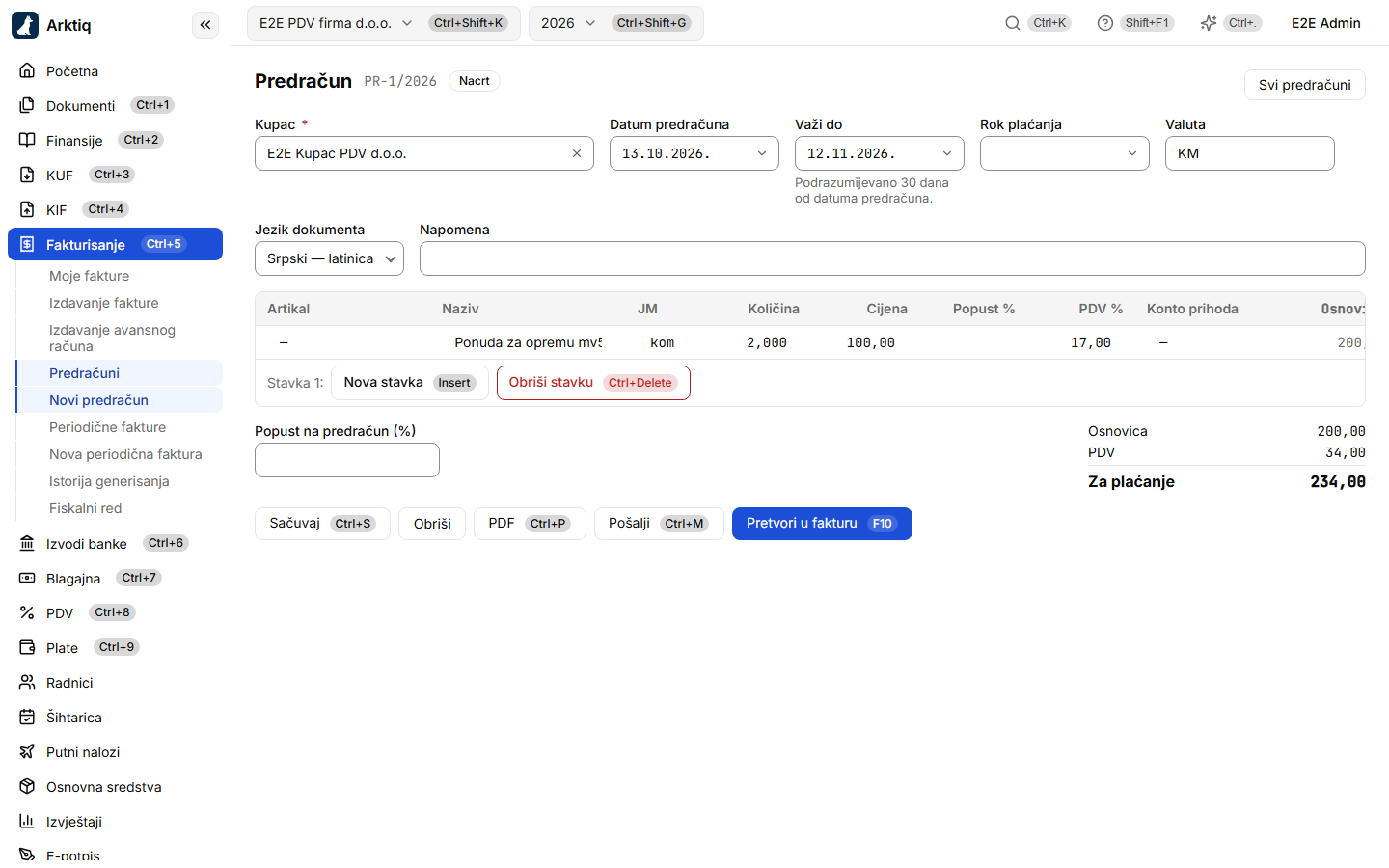Image resolution: width=1389 pixels, height=868 pixels.
Task: Open Datum predračuna date picker
Action: coord(694,153)
